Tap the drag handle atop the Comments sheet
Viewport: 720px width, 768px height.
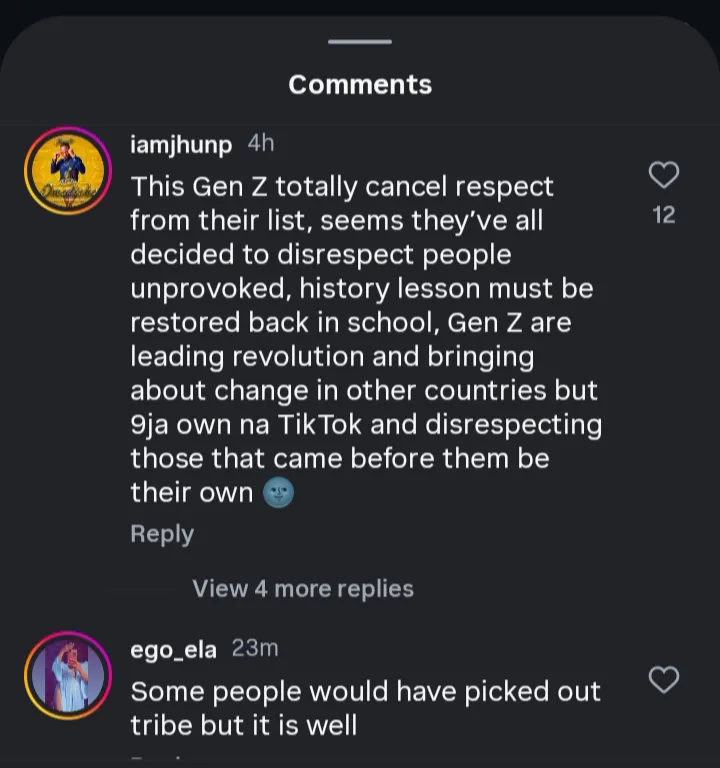[360, 42]
